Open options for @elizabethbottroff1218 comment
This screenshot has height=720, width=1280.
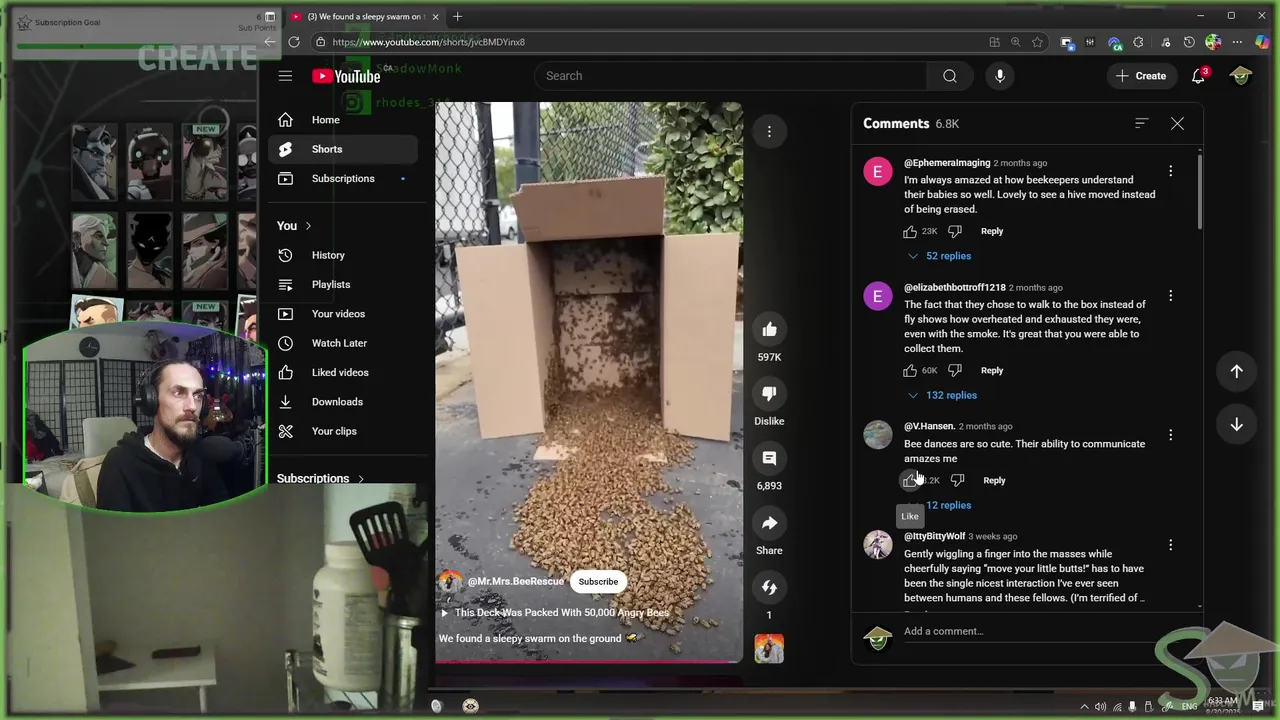pyautogui.click(x=1171, y=296)
